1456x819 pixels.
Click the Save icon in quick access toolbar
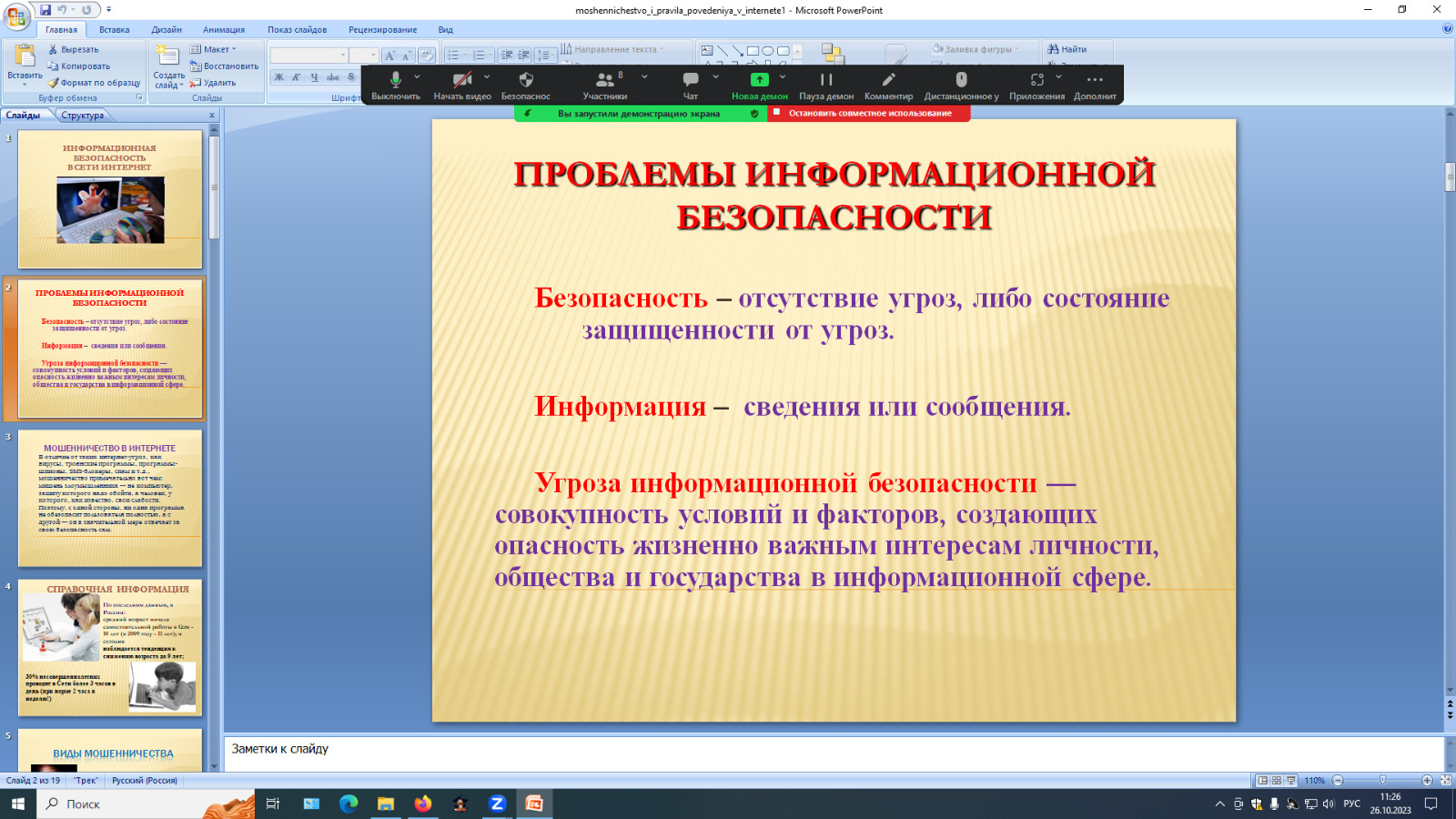click(x=45, y=10)
